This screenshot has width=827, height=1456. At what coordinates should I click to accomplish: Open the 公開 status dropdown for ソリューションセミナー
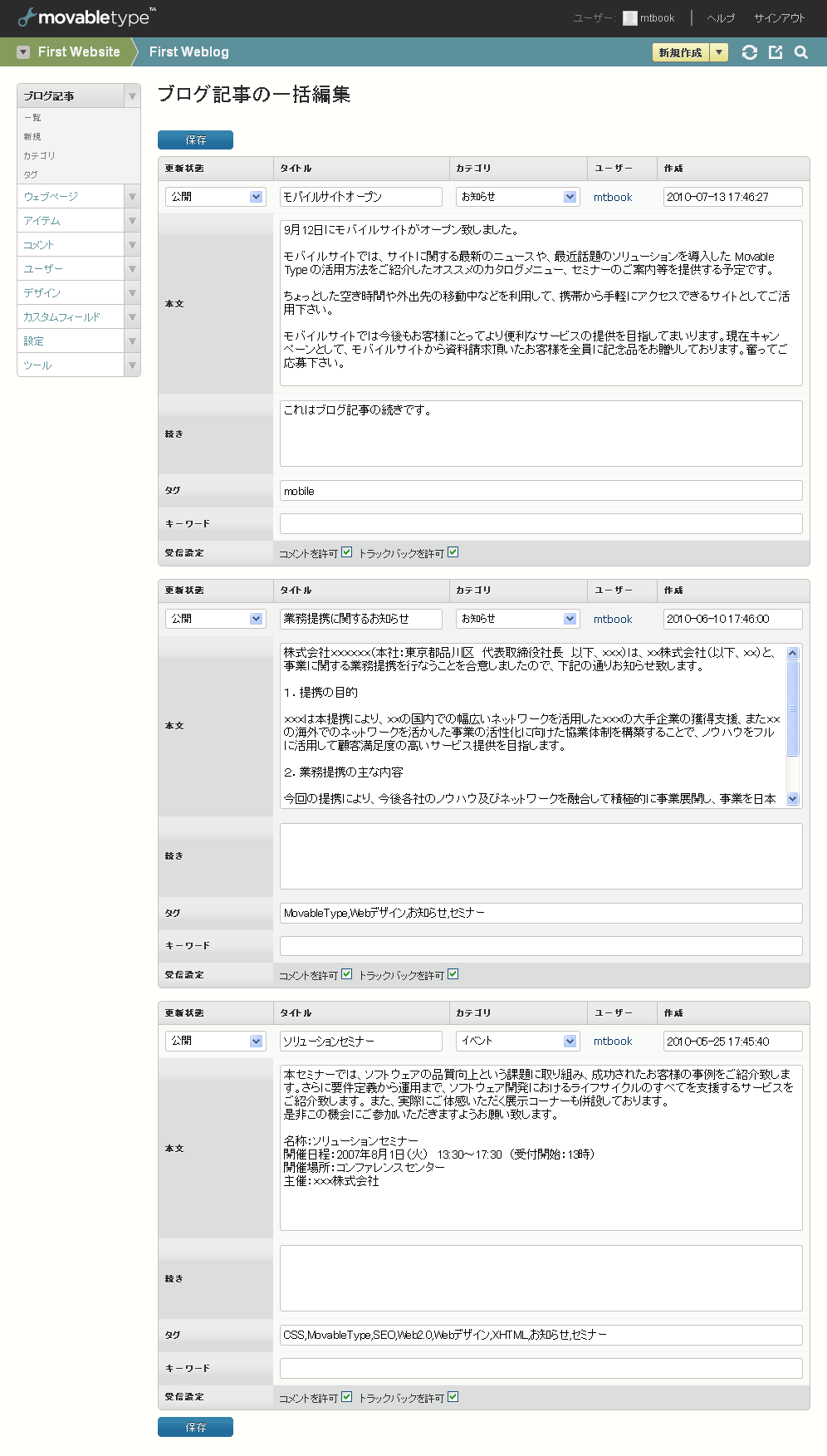coord(215,1041)
